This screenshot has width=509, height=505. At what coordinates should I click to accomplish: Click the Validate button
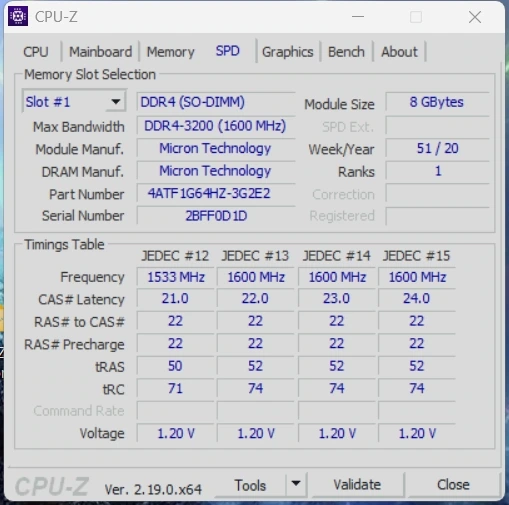[357, 484]
